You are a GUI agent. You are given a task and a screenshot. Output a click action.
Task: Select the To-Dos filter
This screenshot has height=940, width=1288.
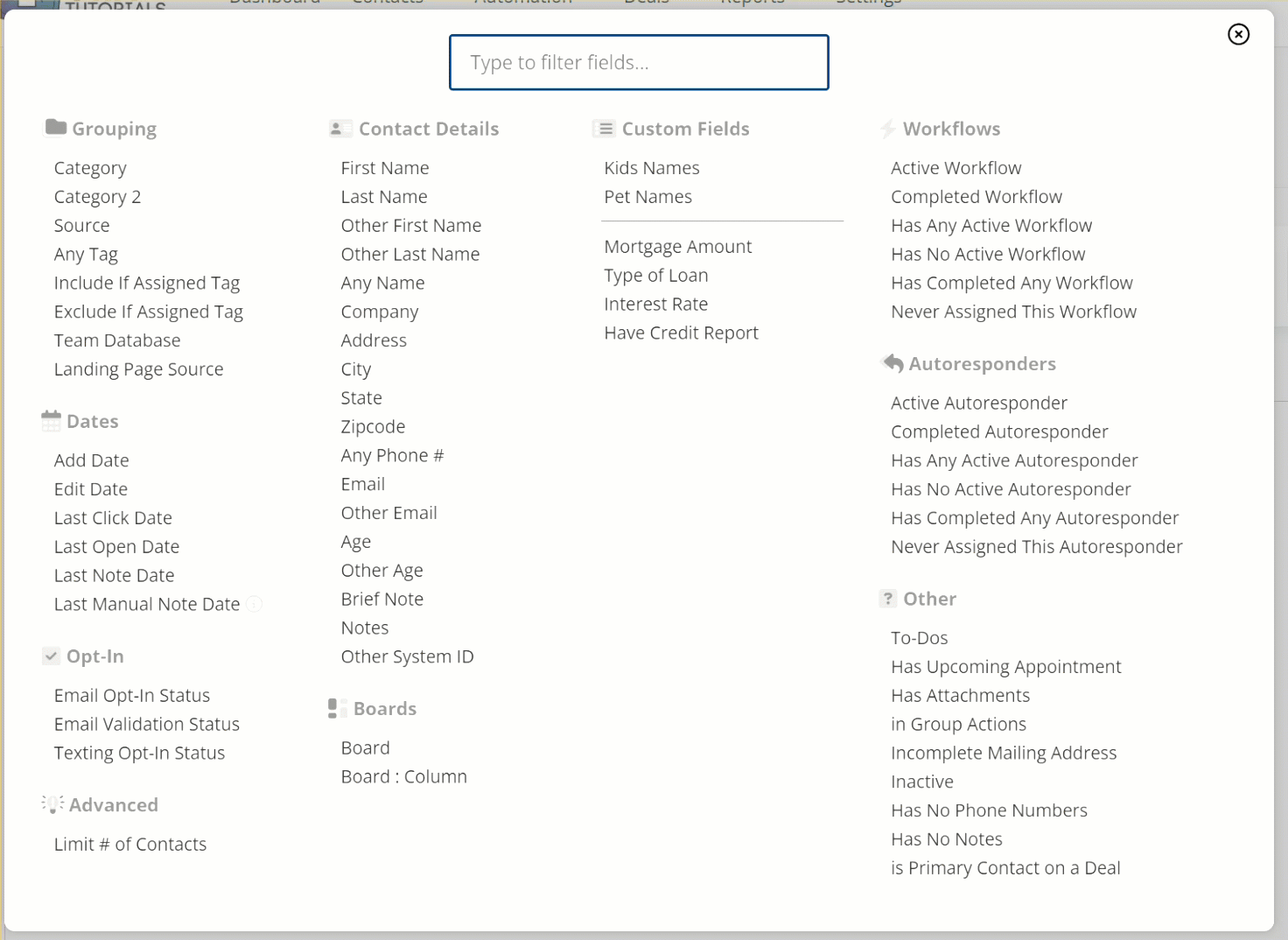click(920, 638)
